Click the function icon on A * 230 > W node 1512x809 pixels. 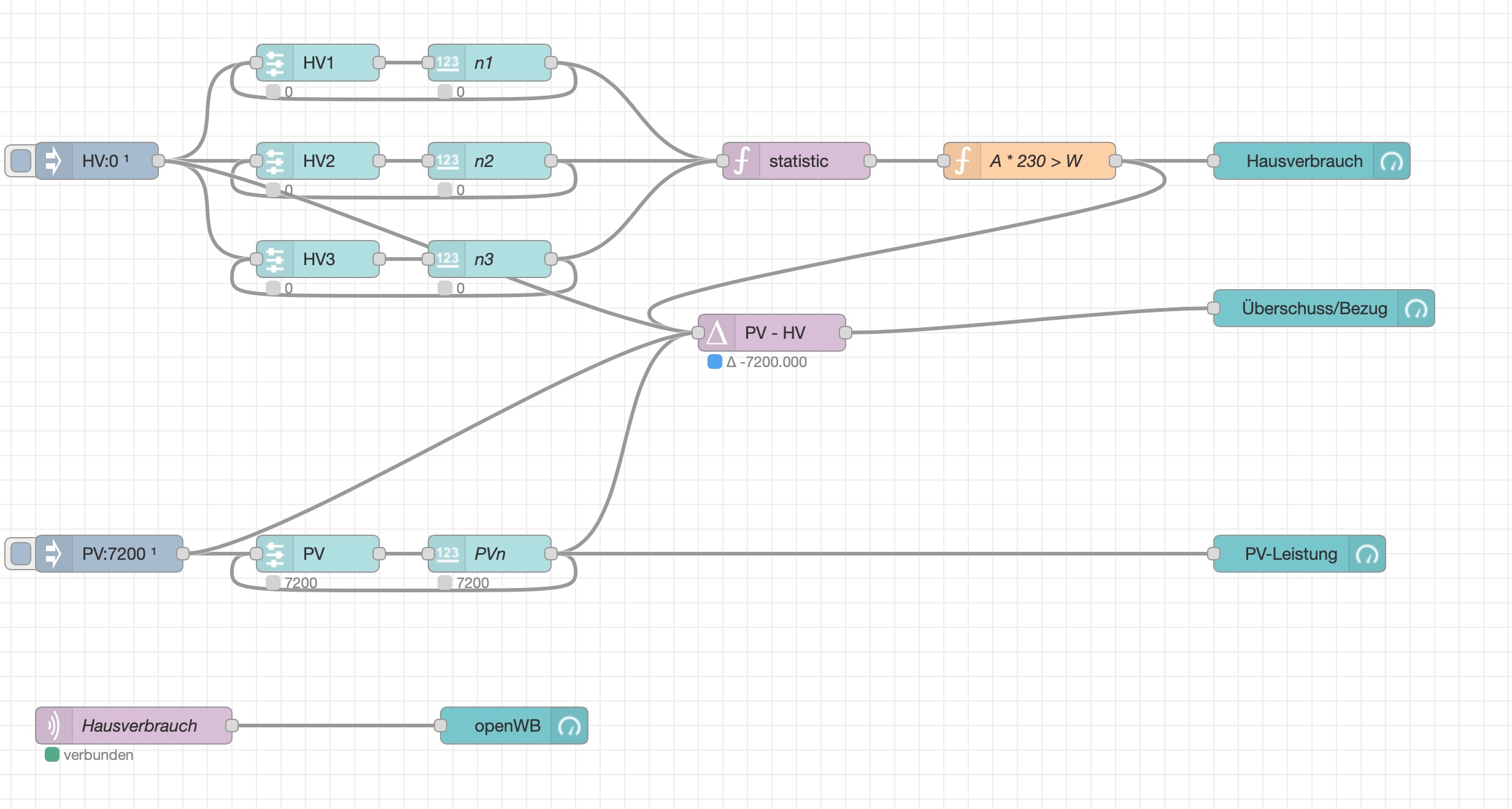pos(963,161)
